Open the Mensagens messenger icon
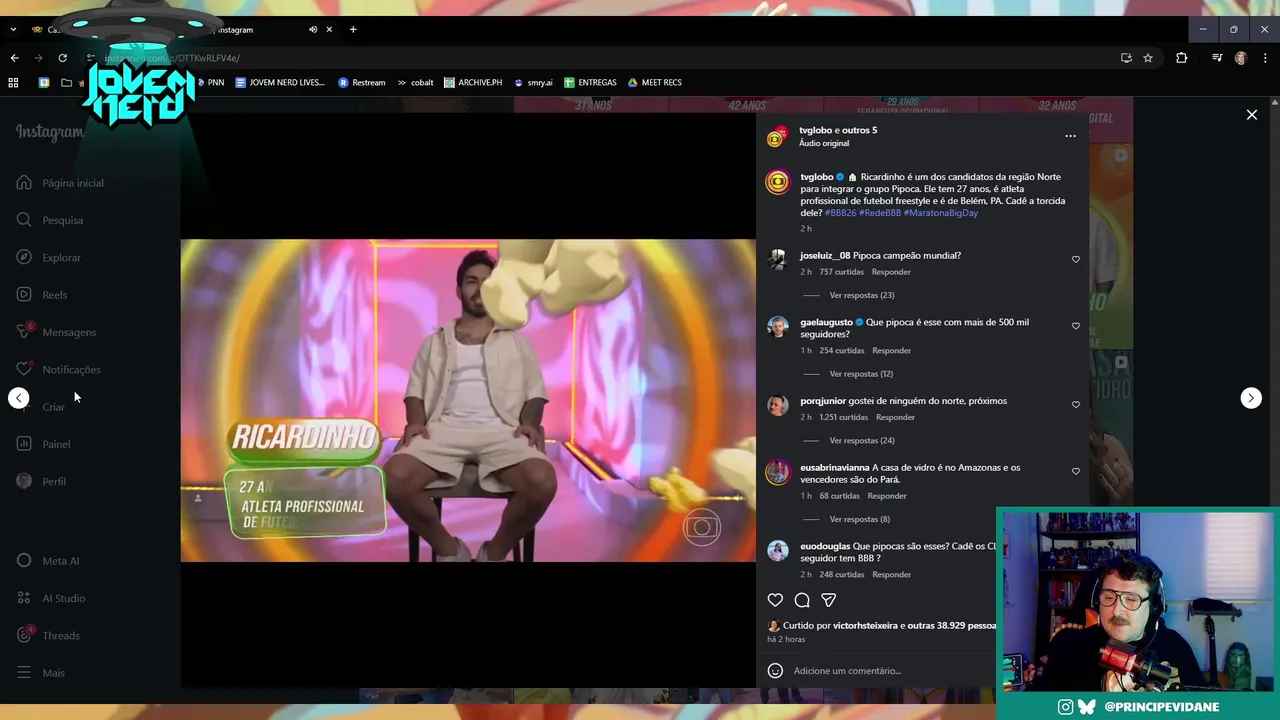 (24, 331)
